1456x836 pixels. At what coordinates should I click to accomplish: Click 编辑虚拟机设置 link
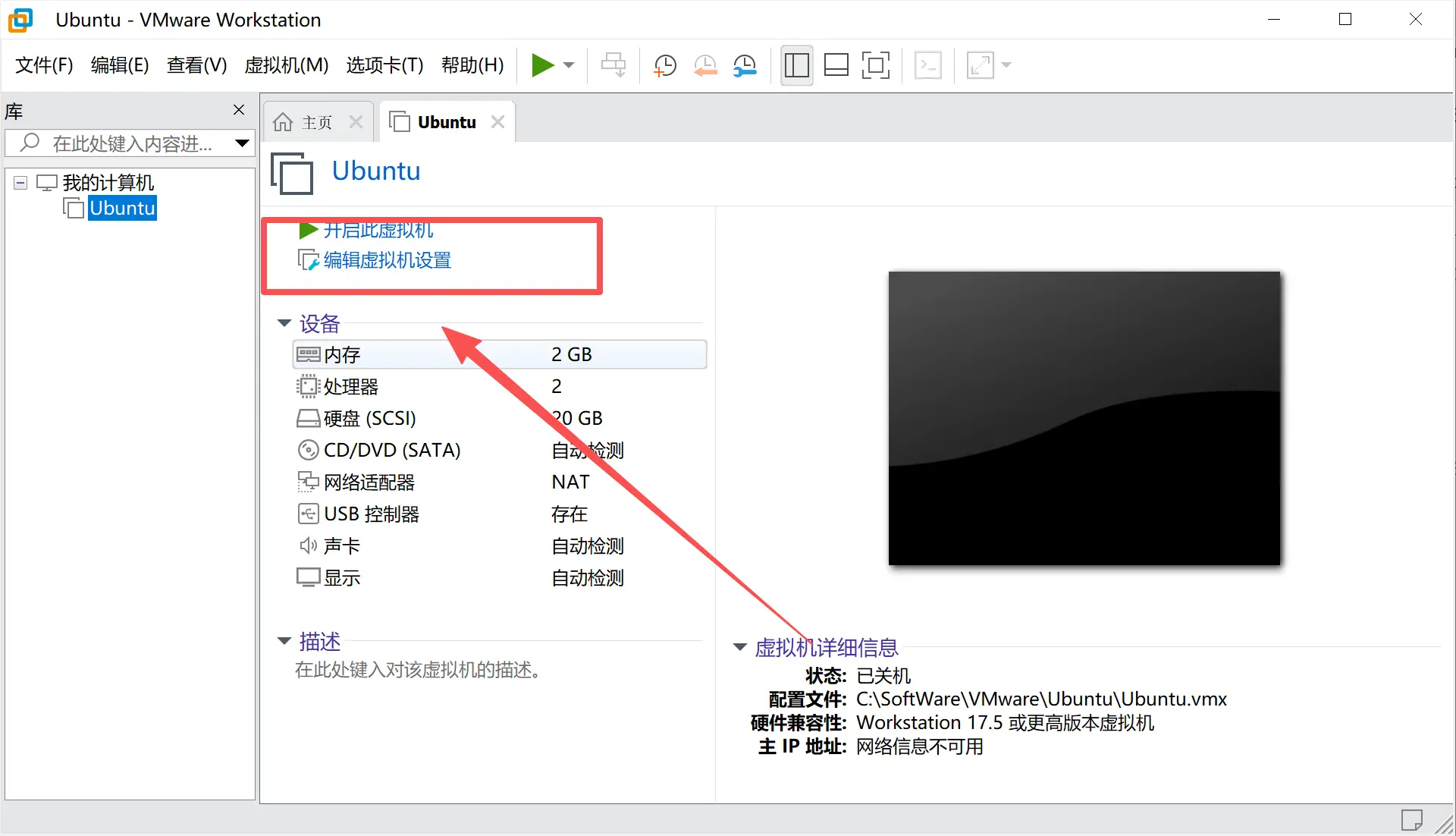coord(388,260)
